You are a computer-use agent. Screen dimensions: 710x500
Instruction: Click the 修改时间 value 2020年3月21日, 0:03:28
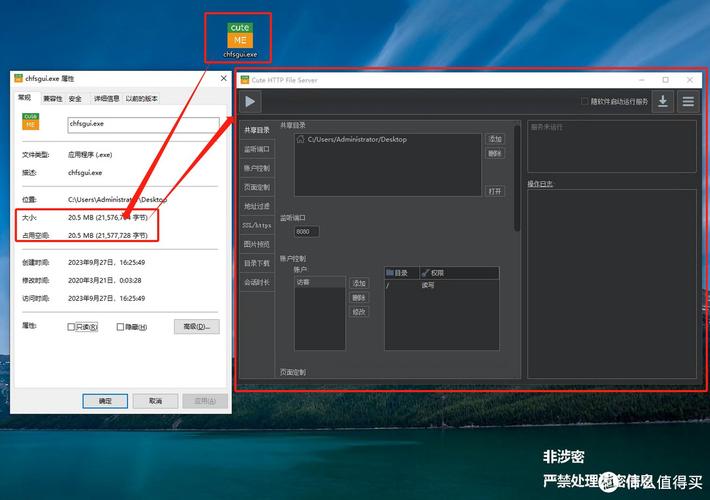tap(105, 281)
